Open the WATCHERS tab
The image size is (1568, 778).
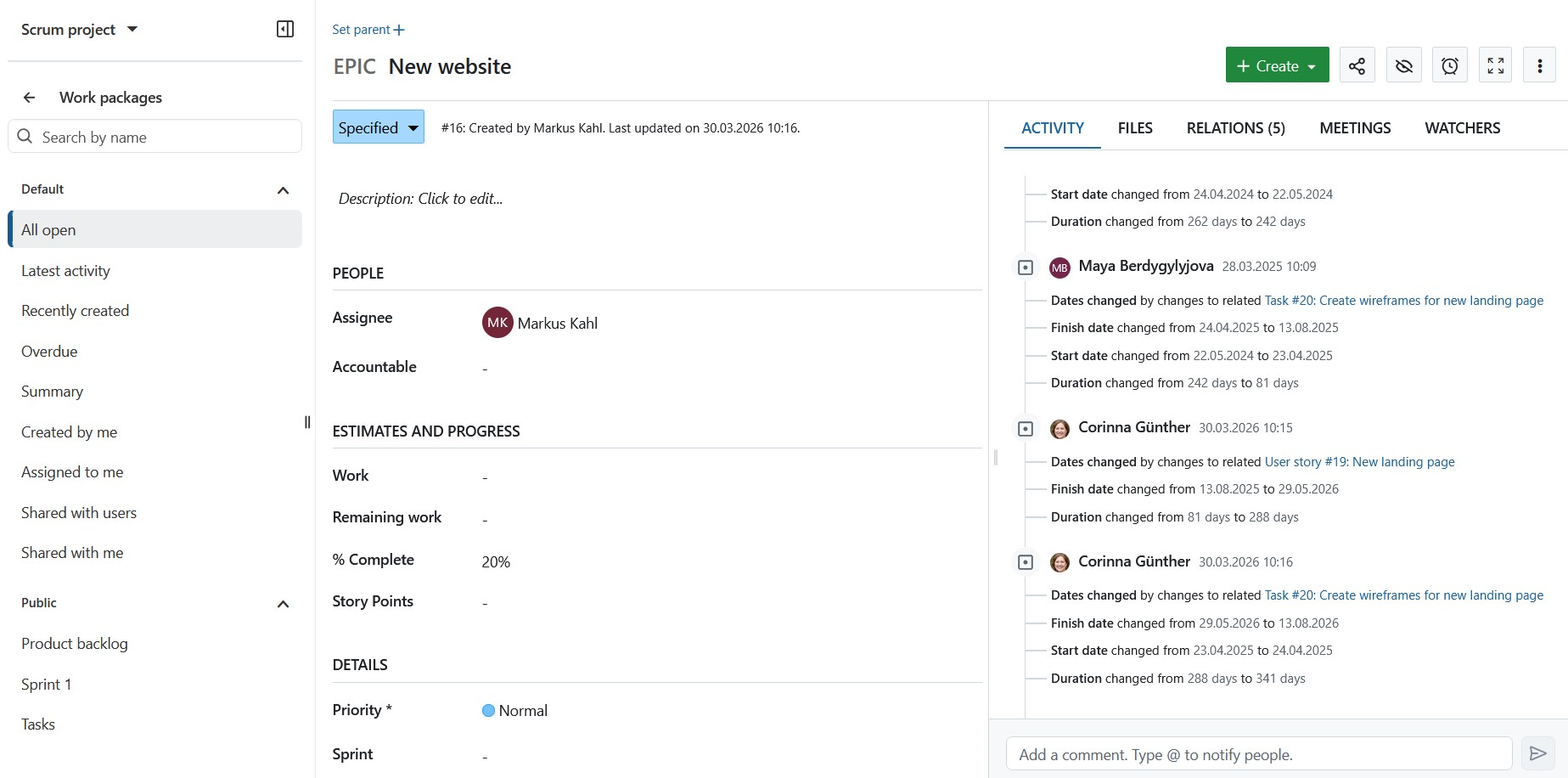1462,127
